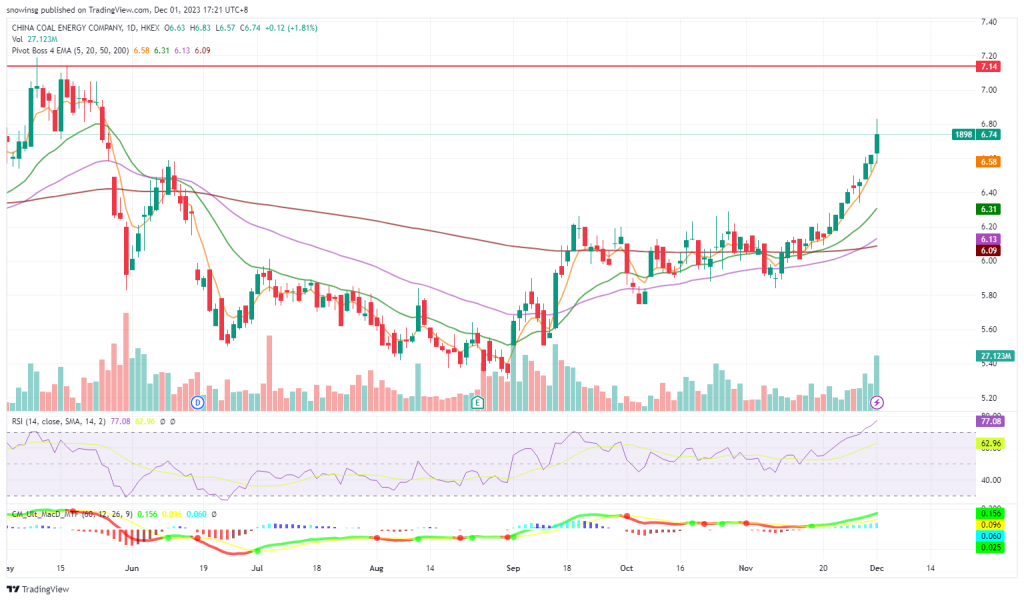Click the yellow 0.096 MACD axis label
The image size is (1024, 601).
click(990, 525)
